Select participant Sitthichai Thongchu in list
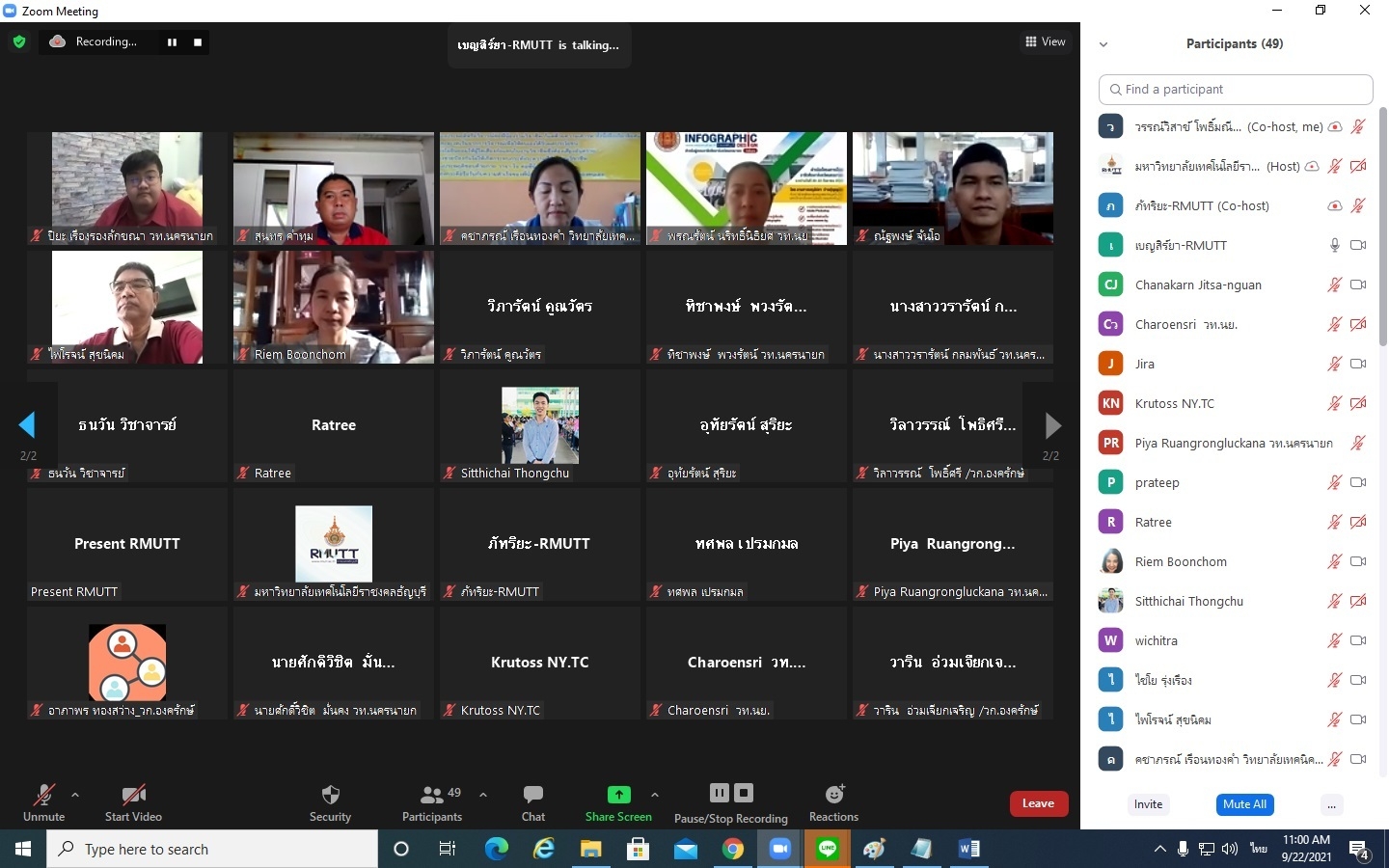 tap(1234, 601)
